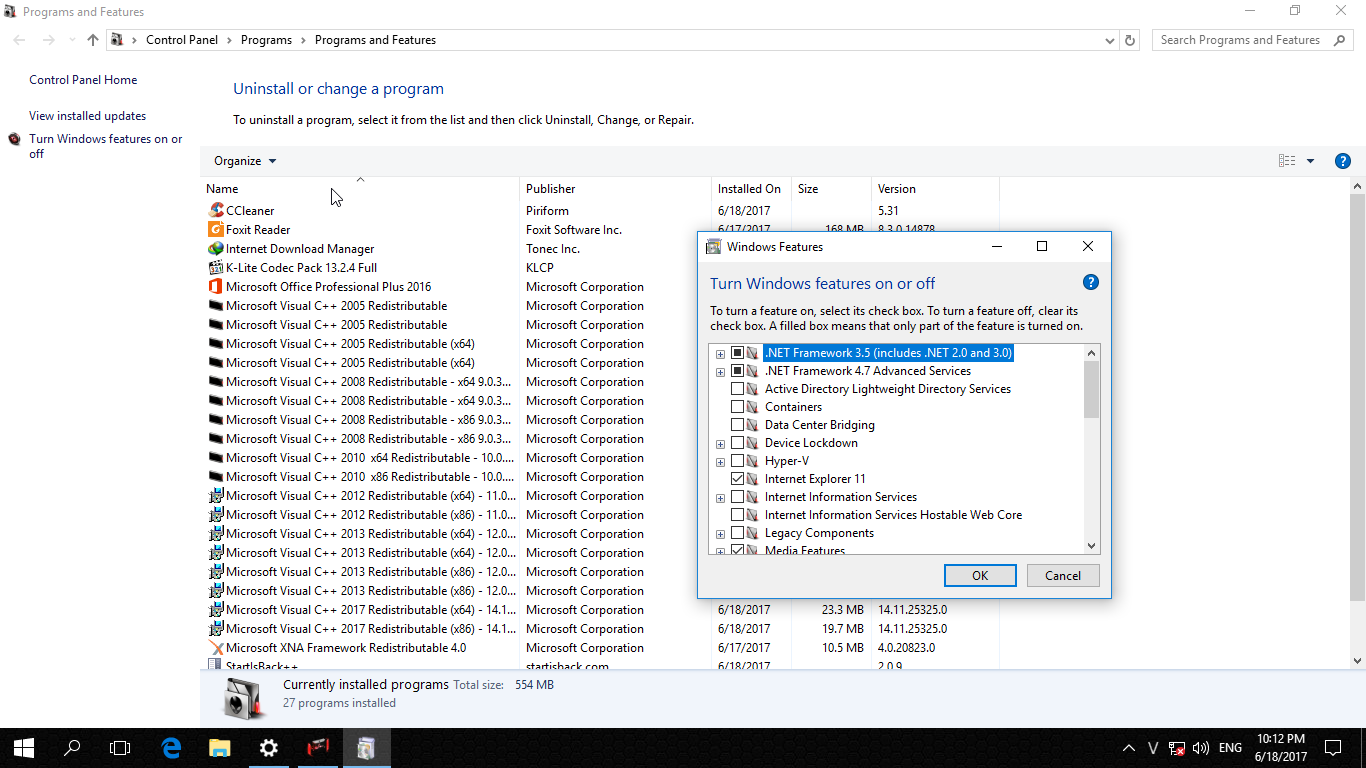Enable the Device Lockdown checkbox
Viewport: 1366px width, 768px height.
point(738,443)
